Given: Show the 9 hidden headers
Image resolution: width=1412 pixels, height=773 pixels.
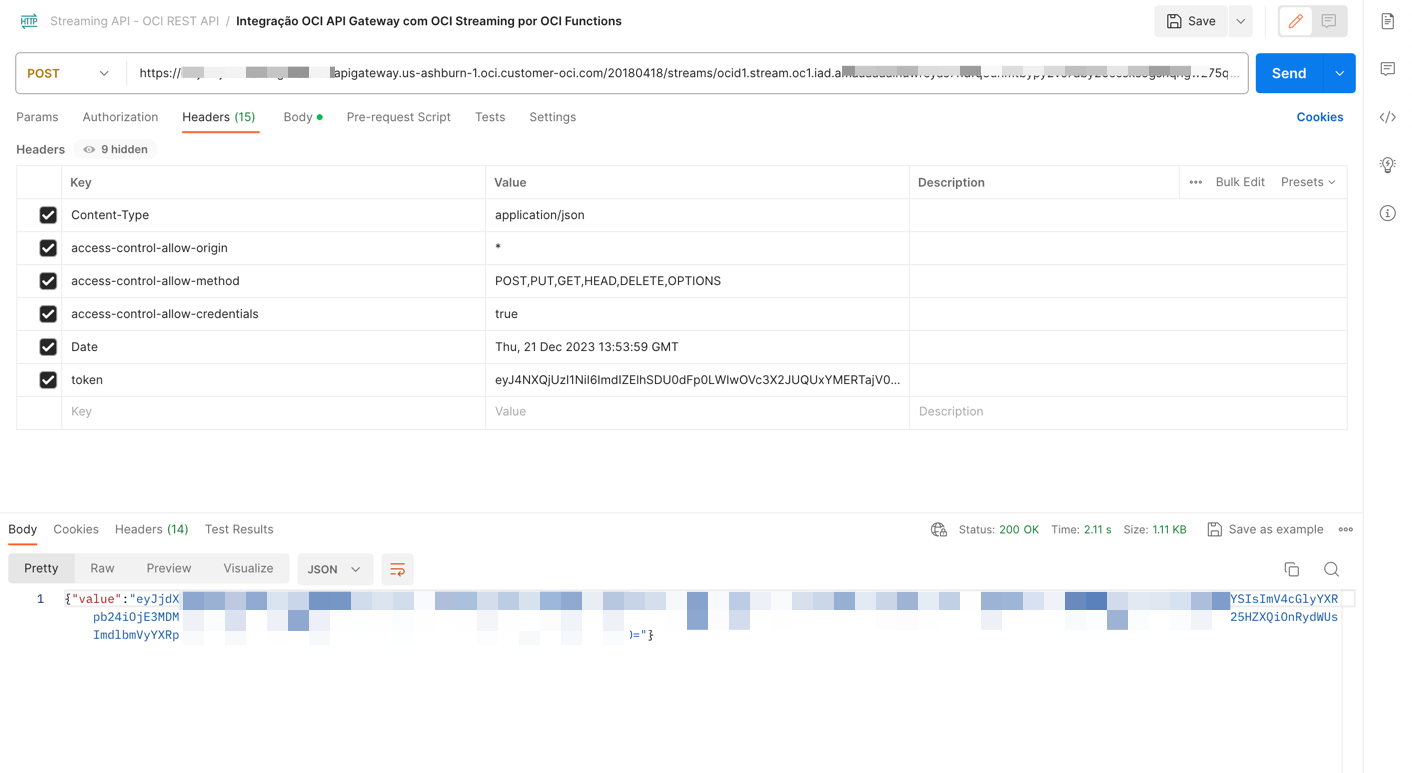Looking at the screenshot, I should coord(115,149).
